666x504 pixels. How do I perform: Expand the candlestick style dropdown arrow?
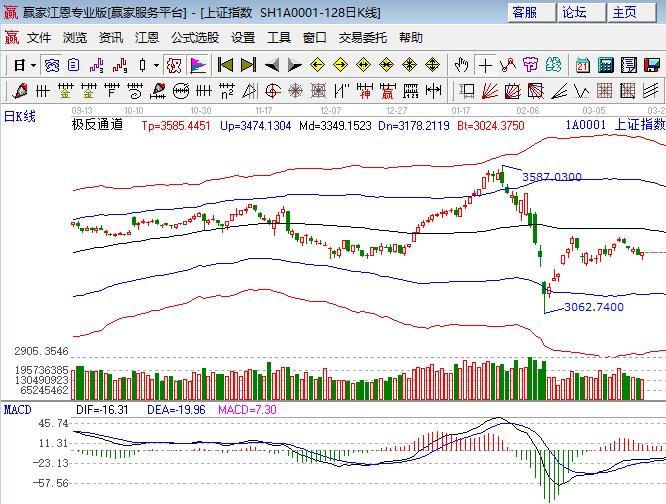[x=156, y=65]
